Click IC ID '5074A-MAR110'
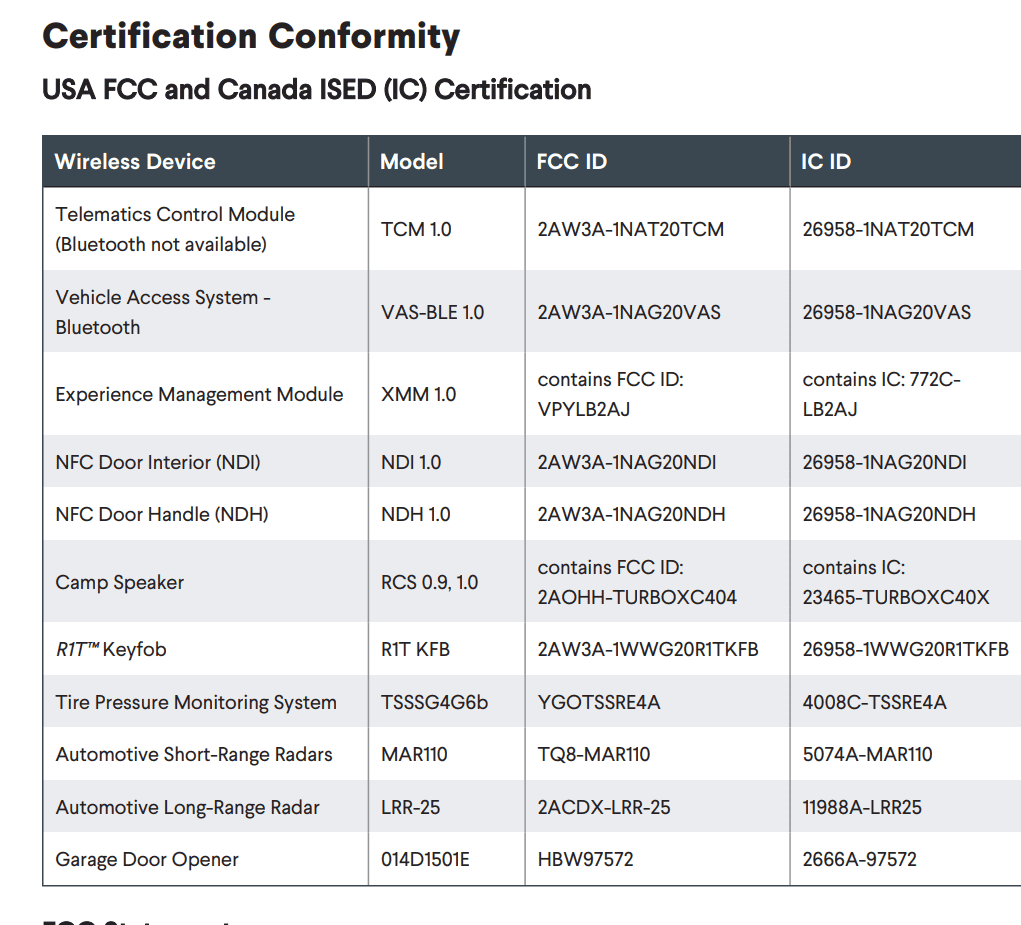The image size is (1021, 925). pos(867,754)
